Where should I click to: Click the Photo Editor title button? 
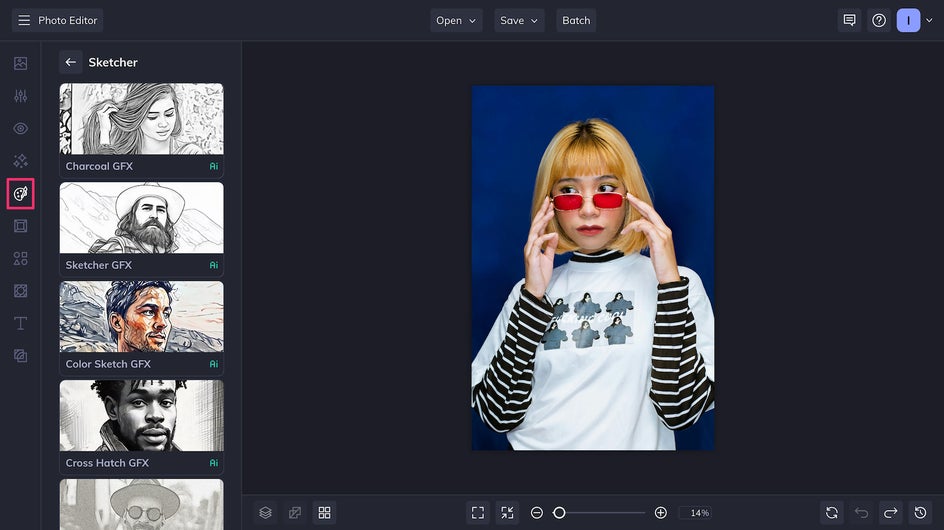click(58, 20)
